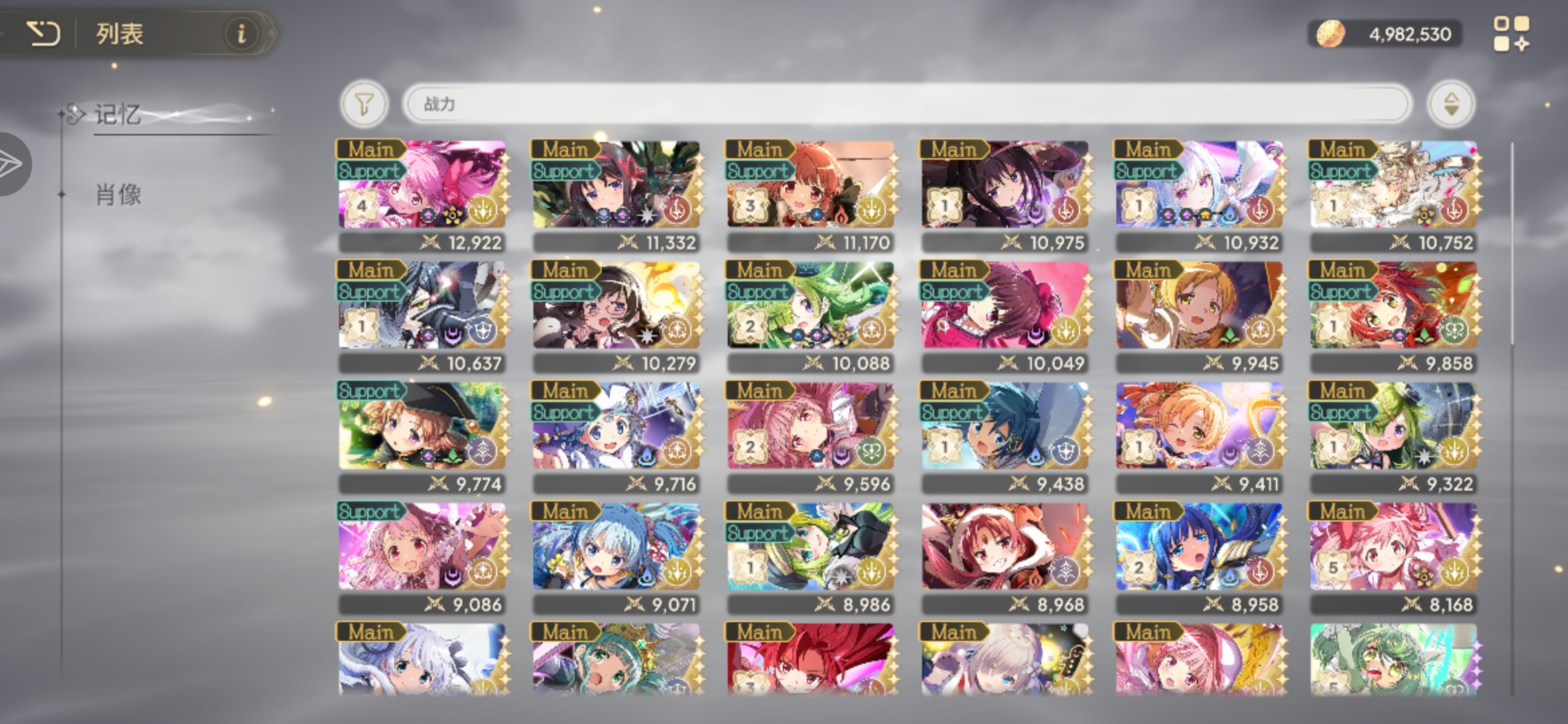
Task: Open the memory card rated 10,975
Action: pyautogui.click(x=1005, y=196)
